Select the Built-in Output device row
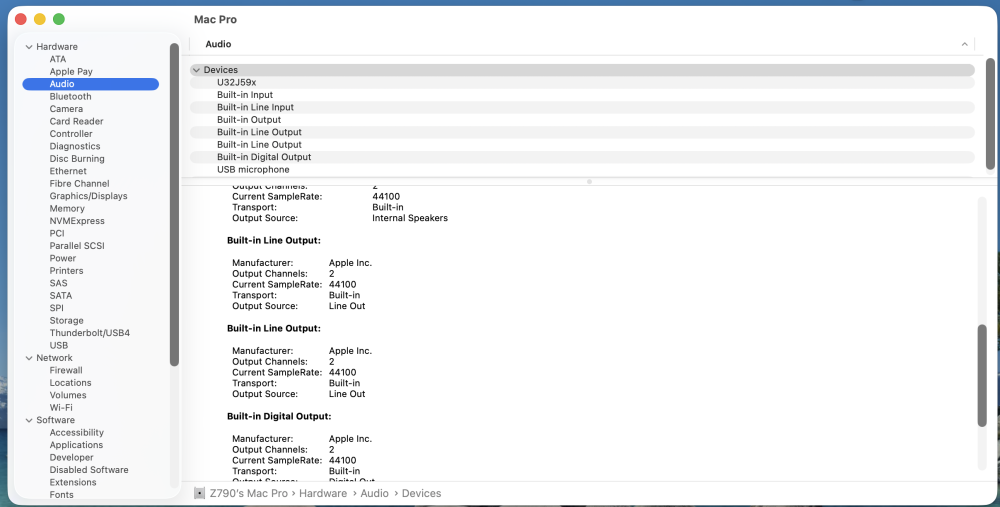1000x507 pixels. (582, 120)
